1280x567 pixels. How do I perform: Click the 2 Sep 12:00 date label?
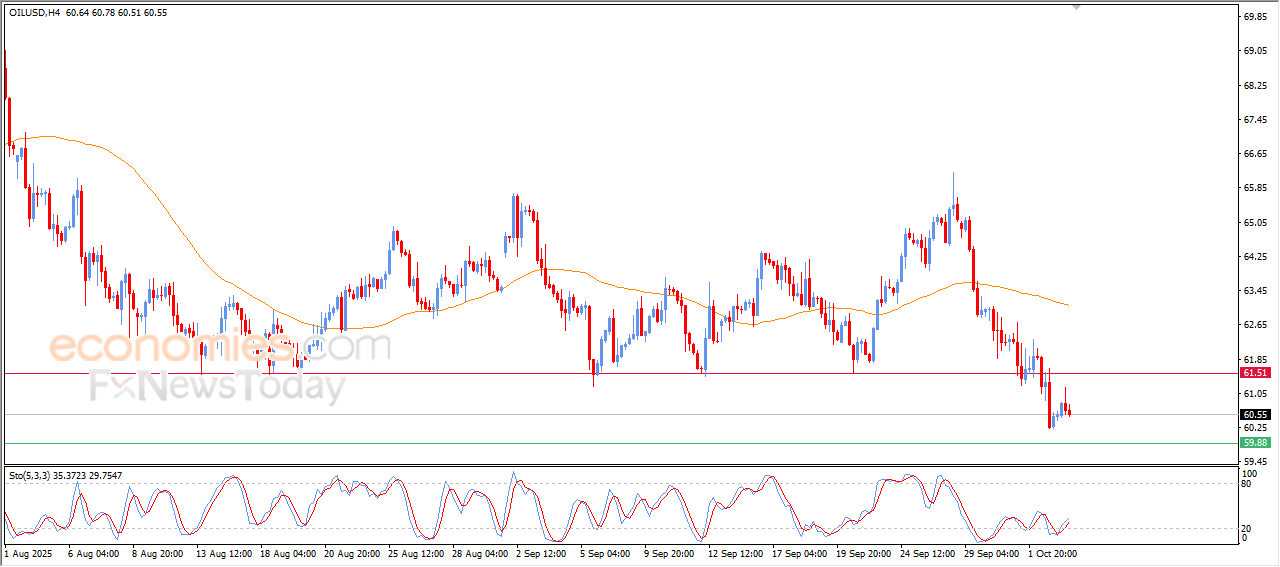[x=539, y=553]
